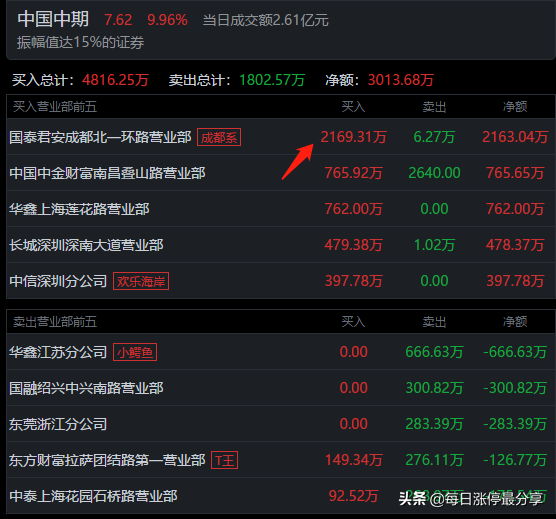Select 东方财富拉萨团结路第一营业部 row name

[x=107, y=460]
